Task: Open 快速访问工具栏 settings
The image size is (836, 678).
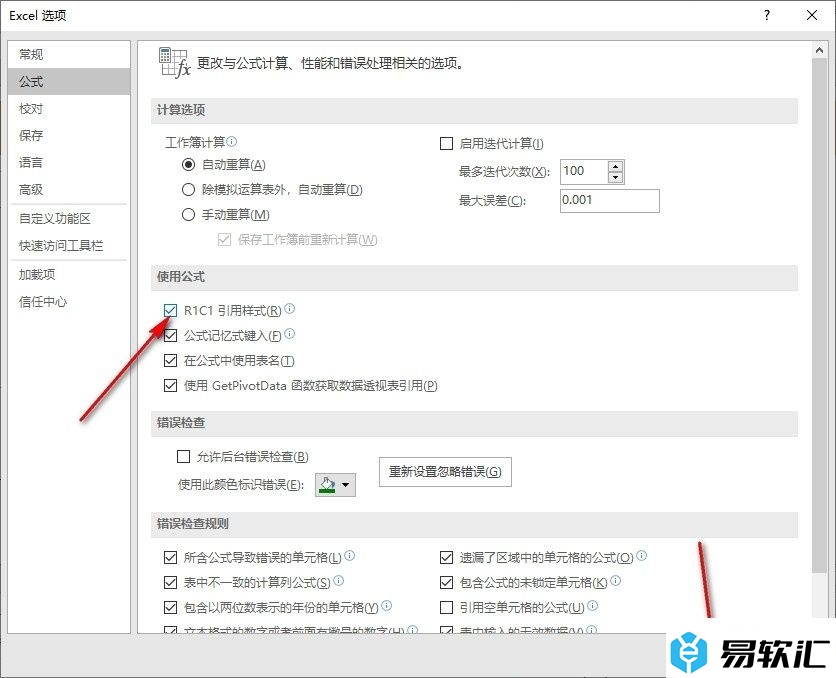Action: coord(69,246)
